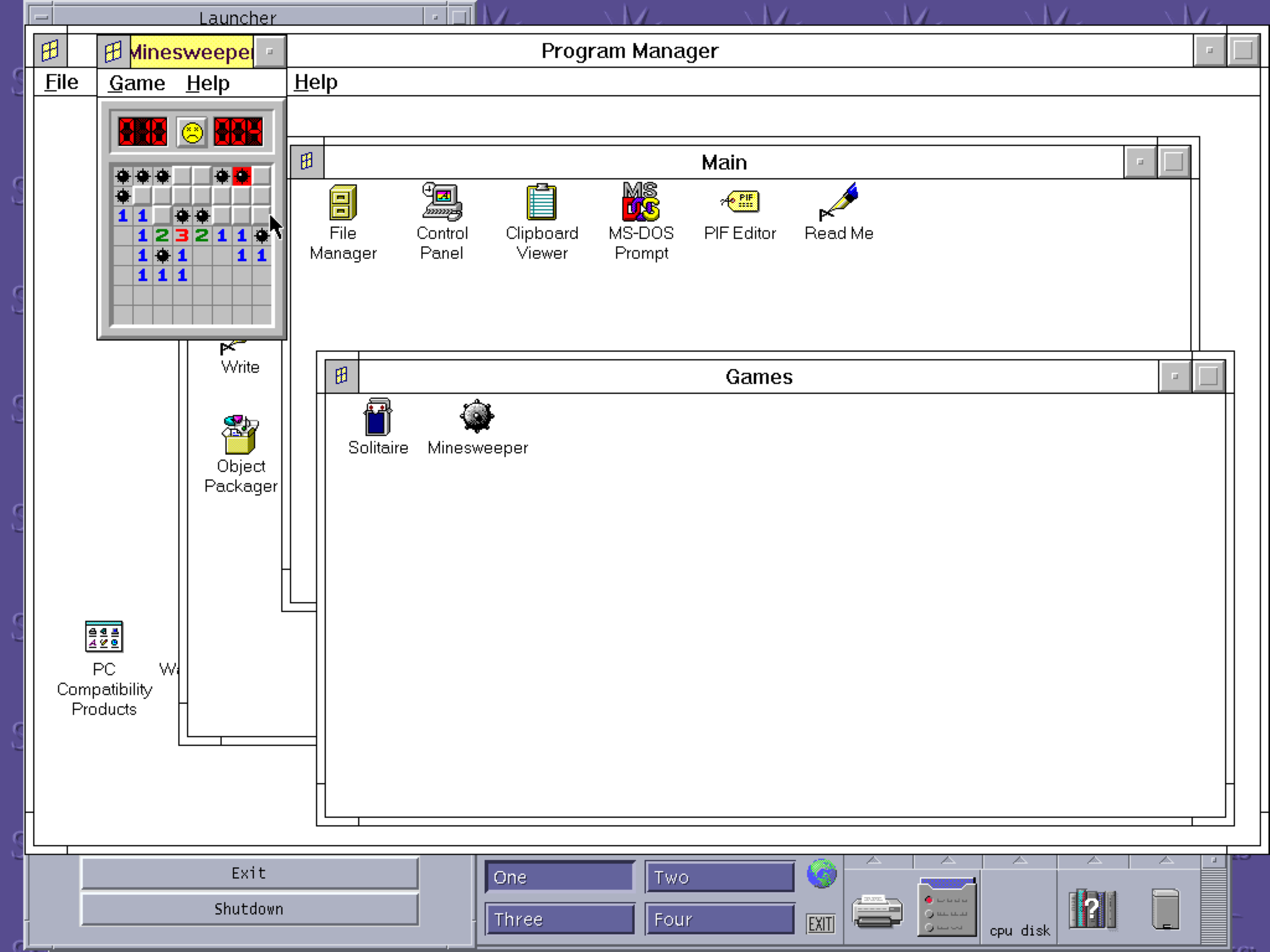Click the globe icon on the front panel
The height and width of the screenshot is (952, 1270).
[822, 874]
